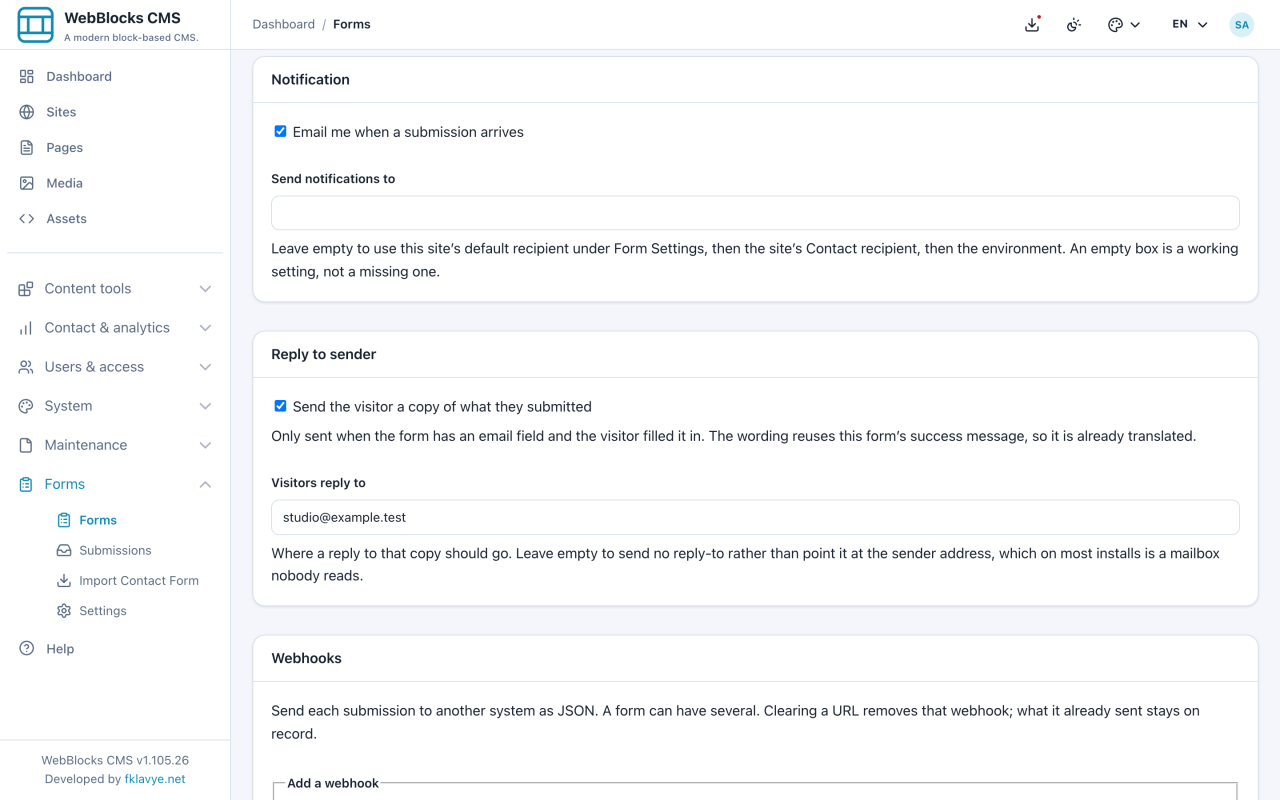Click the Dashboard breadcrumb link
This screenshot has height=800, width=1280.
click(x=284, y=24)
